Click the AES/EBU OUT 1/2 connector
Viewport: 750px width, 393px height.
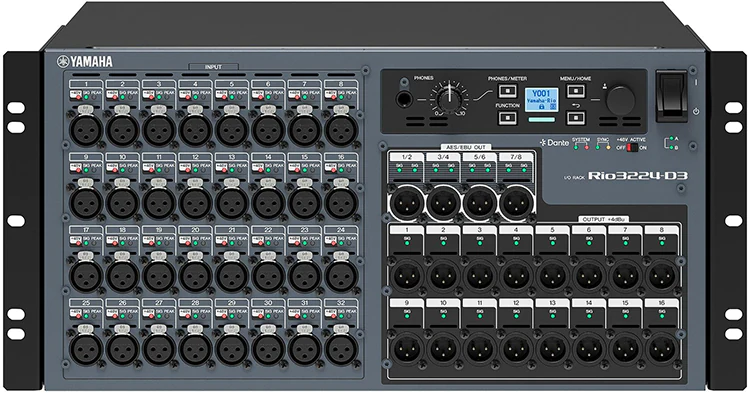point(407,203)
